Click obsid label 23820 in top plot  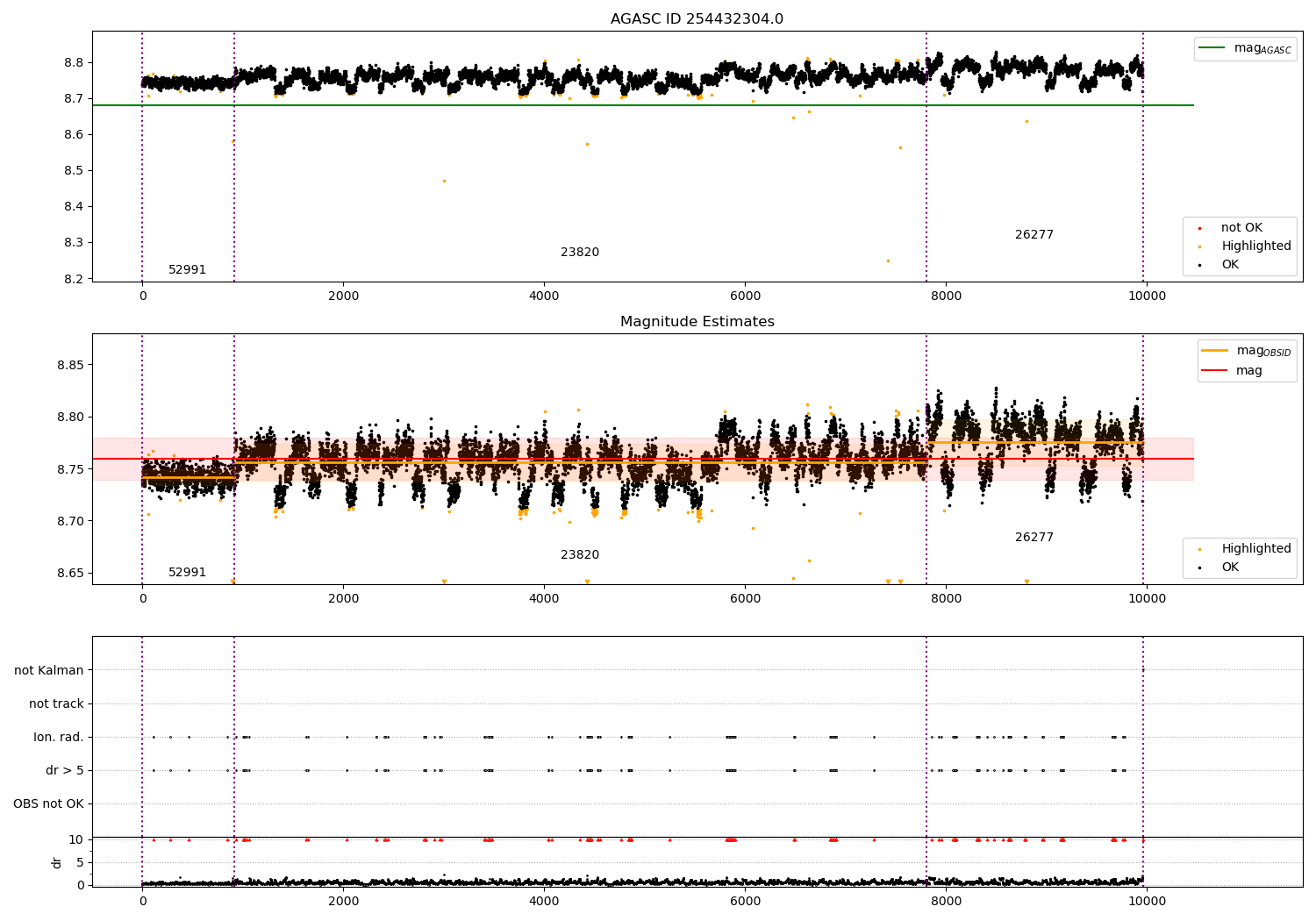580,253
